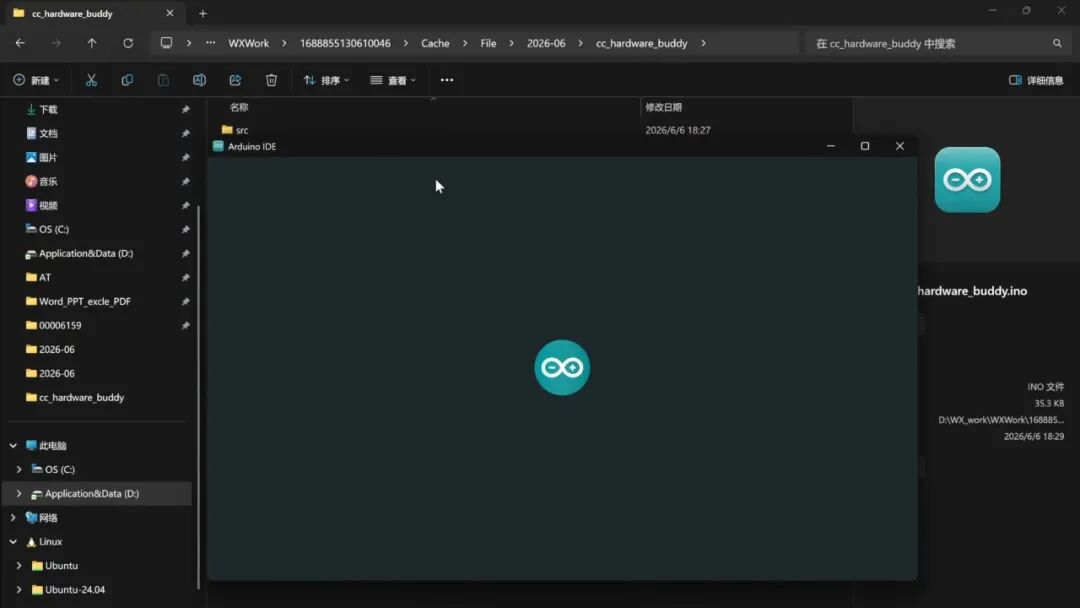This screenshot has height=608, width=1080.
Task: Expand the Ubuntu-24.04 tree node
Action: pyautogui.click(x=19, y=590)
